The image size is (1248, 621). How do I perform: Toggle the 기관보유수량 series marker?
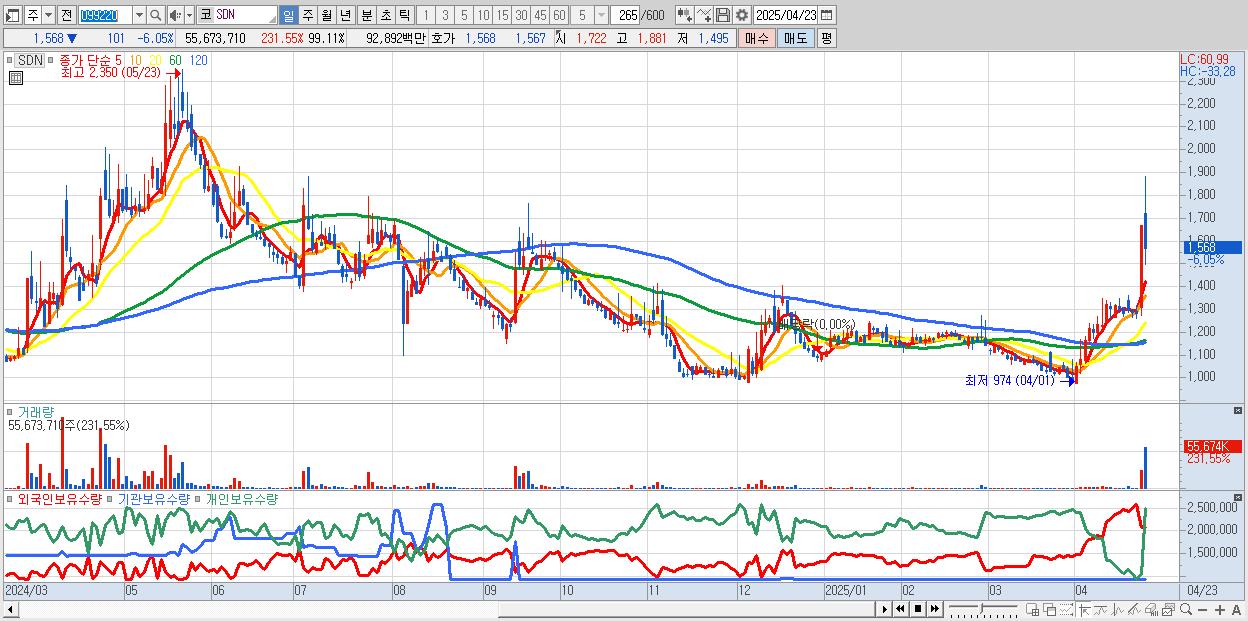point(111,498)
